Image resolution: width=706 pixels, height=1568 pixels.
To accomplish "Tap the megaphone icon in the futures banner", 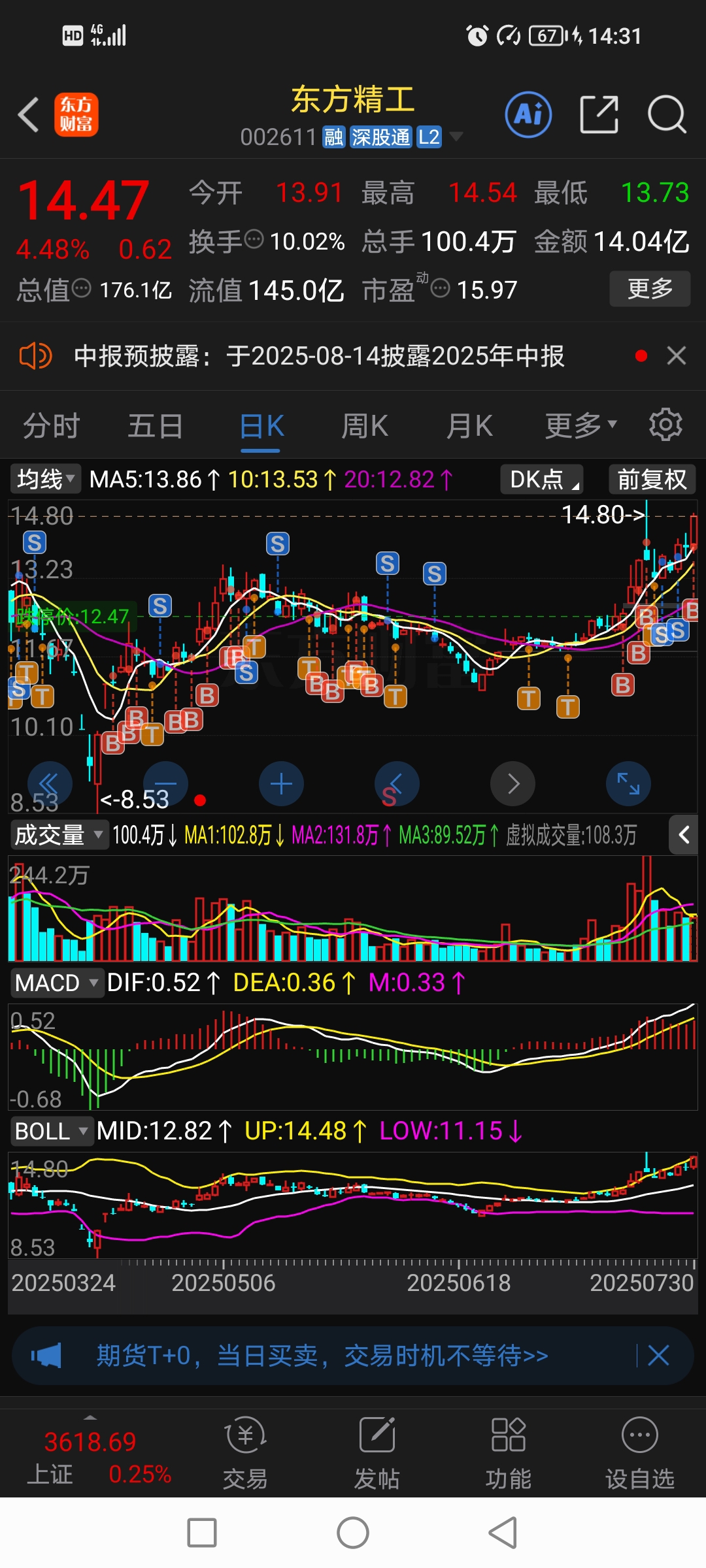I will pos(46,1356).
